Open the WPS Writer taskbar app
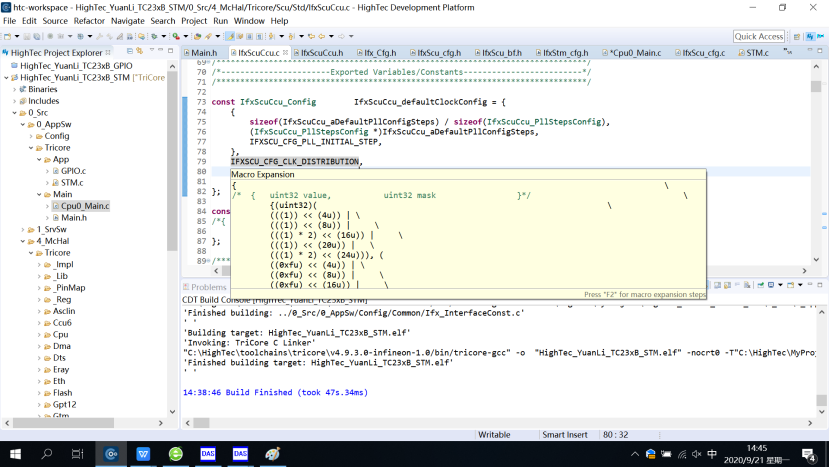This screenshot has height=467, width=830. pyautogui.click(x=143, y=454)
